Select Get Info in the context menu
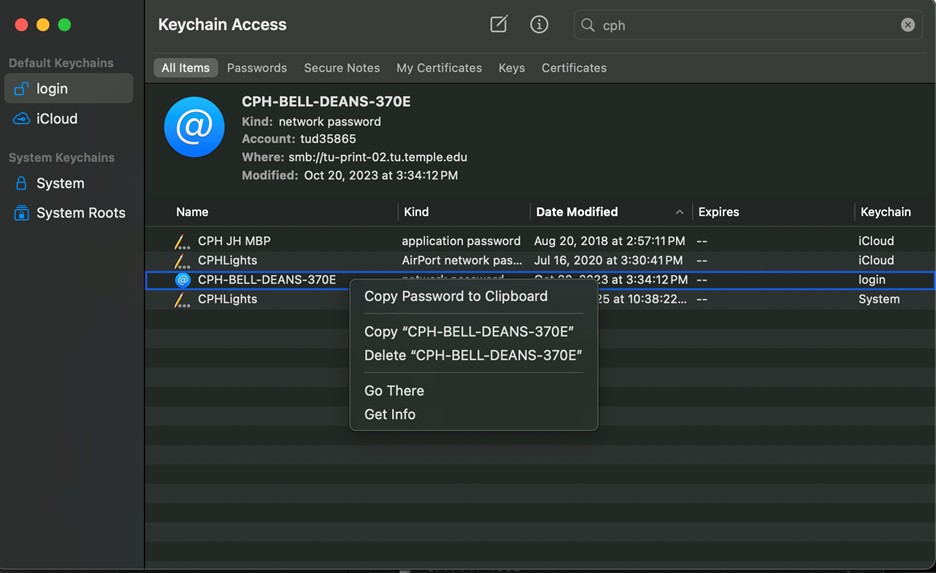This screenshot has height=573, width=936. (x=389, y=414)
